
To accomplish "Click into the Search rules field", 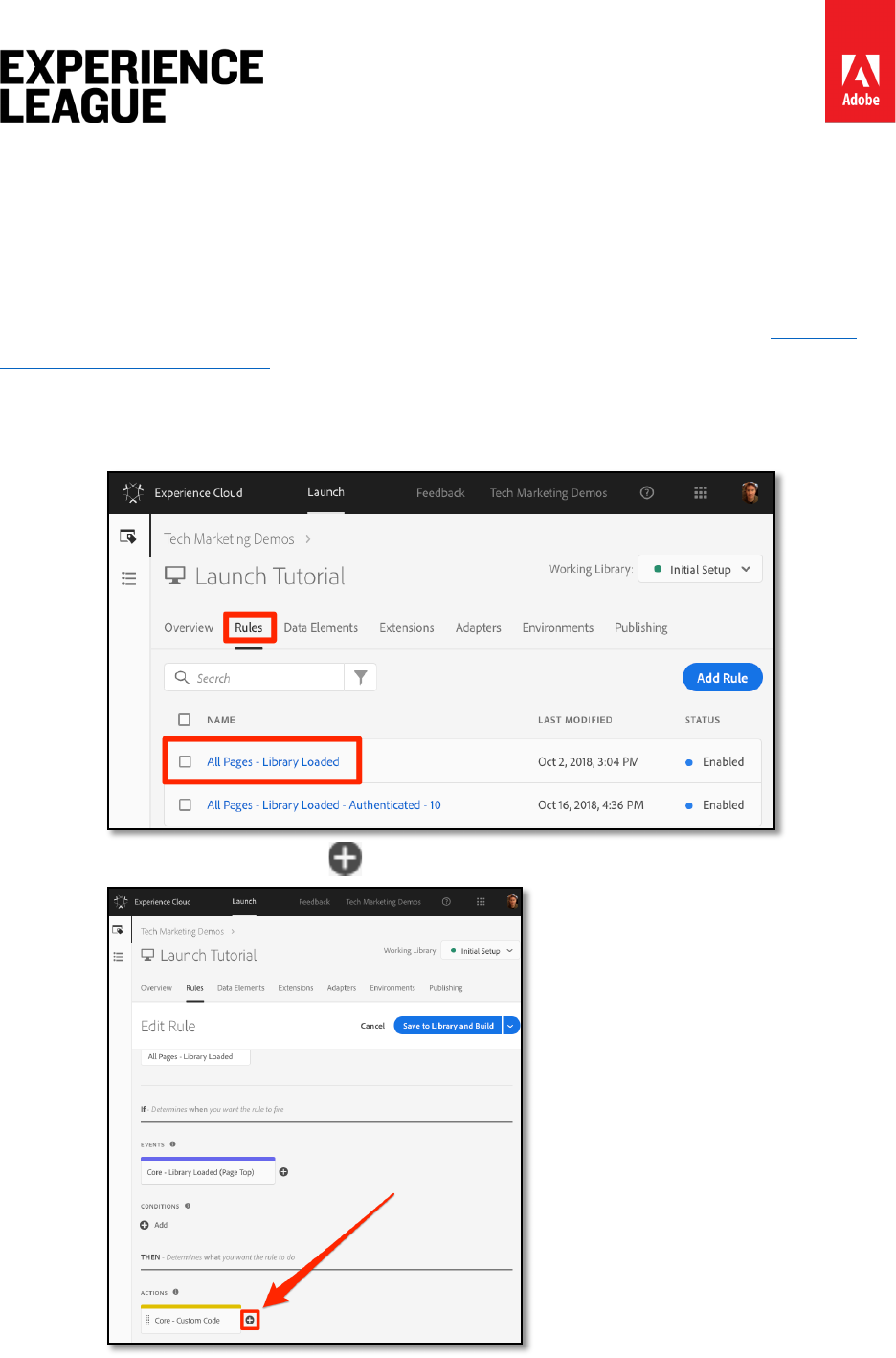I will coord(254,677).
